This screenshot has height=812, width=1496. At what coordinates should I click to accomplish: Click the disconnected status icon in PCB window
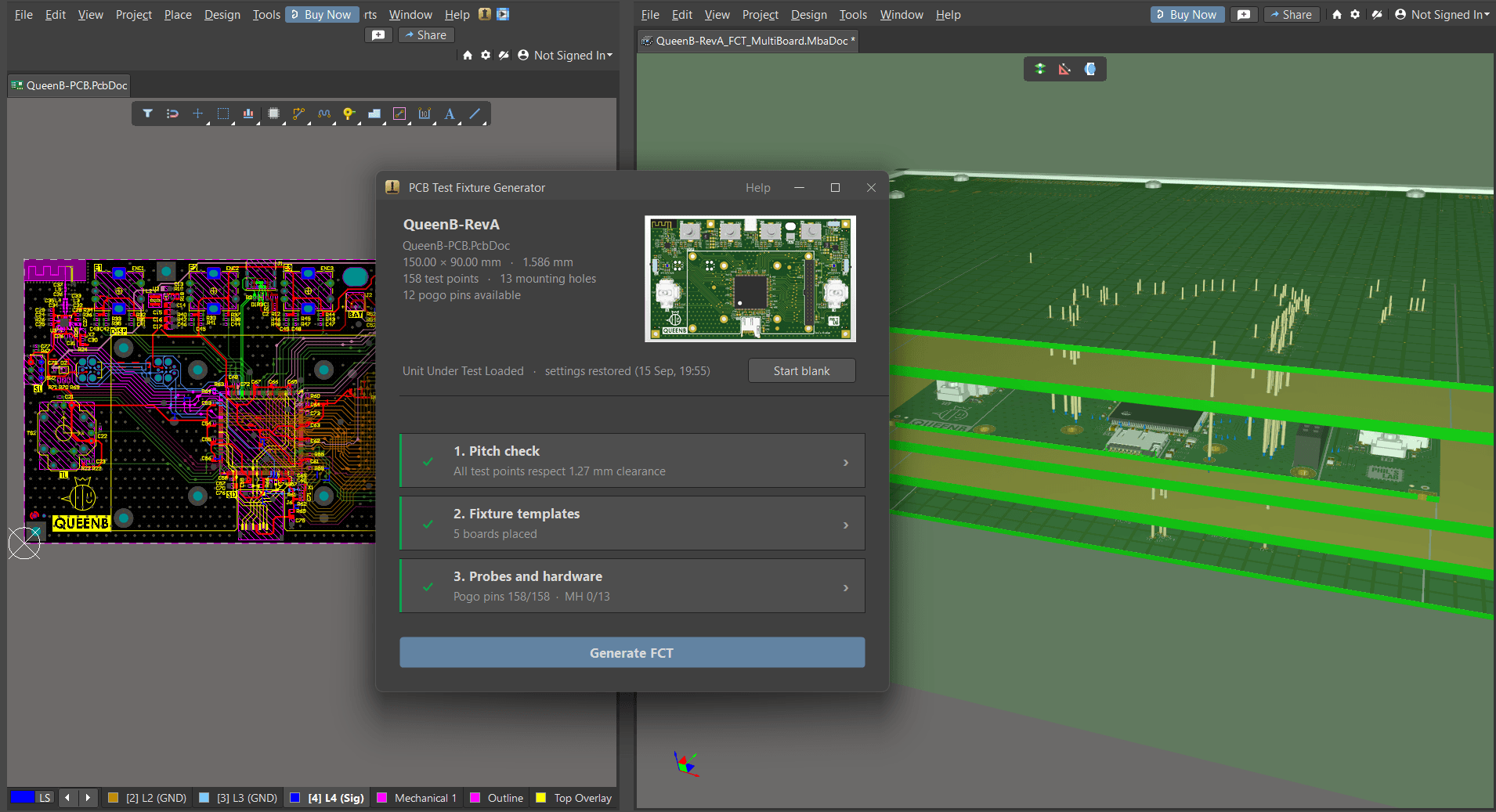[504, 55]
